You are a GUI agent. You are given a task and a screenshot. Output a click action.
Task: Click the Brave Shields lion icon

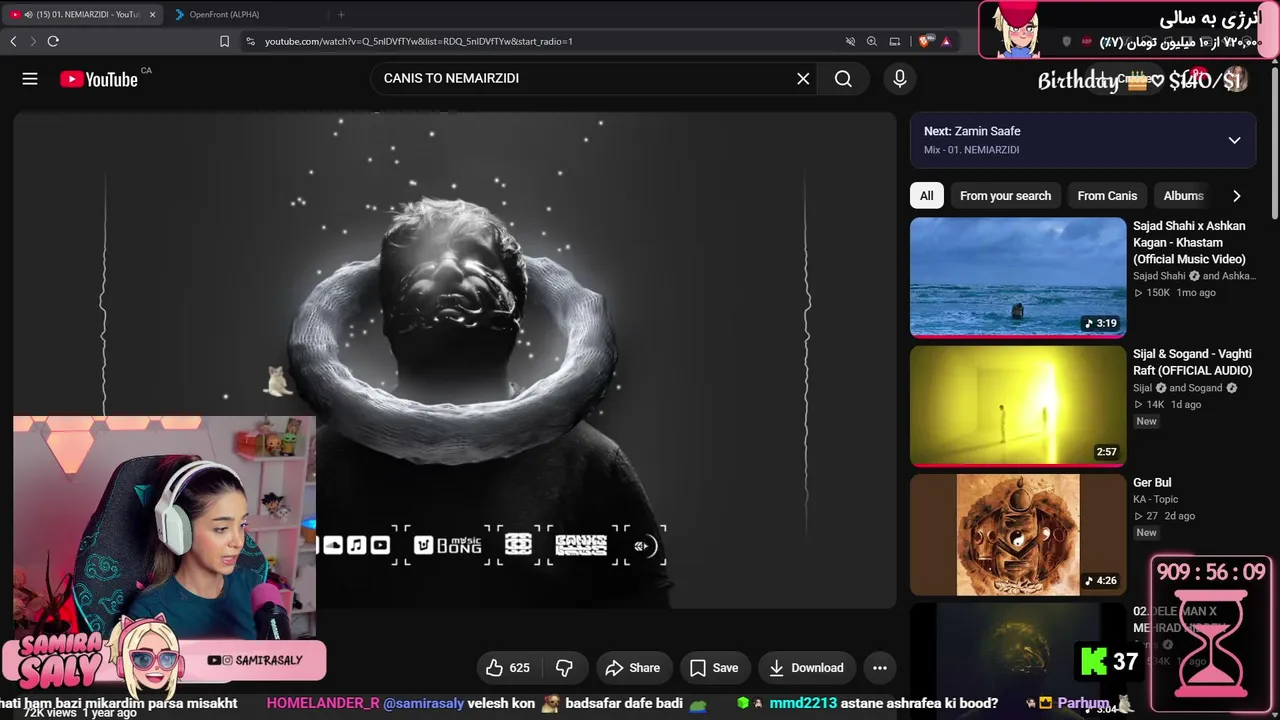pyautogui.click(x=924, y=41)
